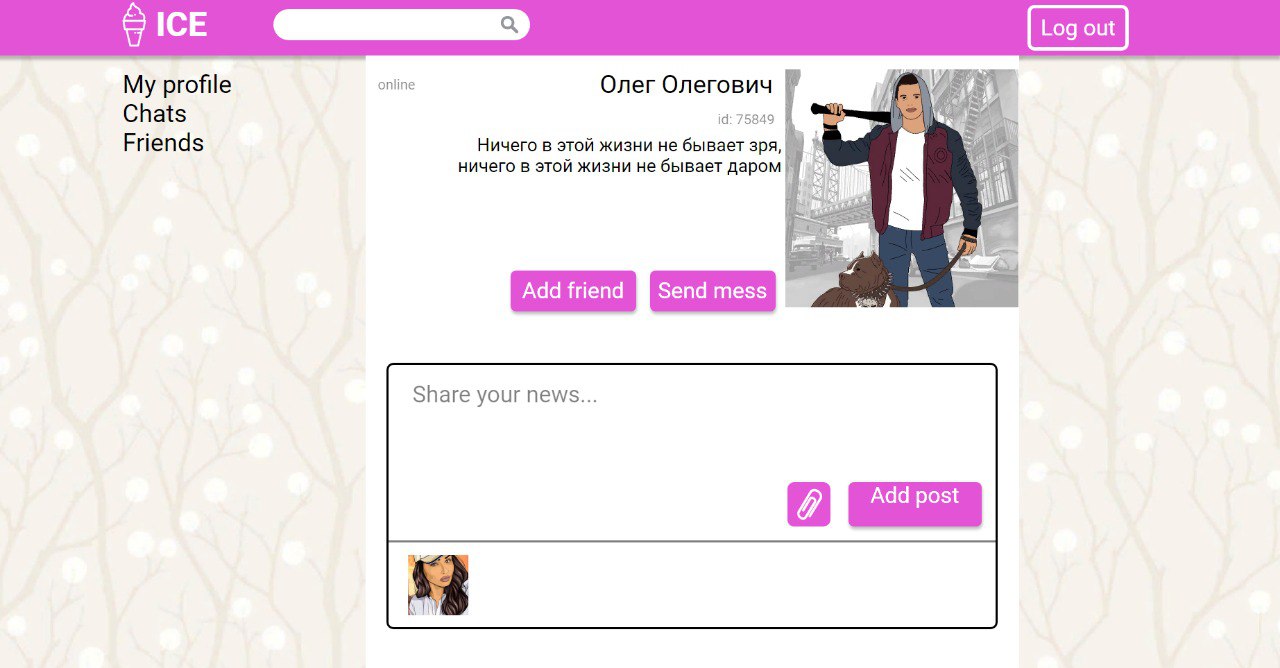This screenshot has height=668, width=1280.
Task: Click Олег Олегович's profile picture
Action: 902,188
